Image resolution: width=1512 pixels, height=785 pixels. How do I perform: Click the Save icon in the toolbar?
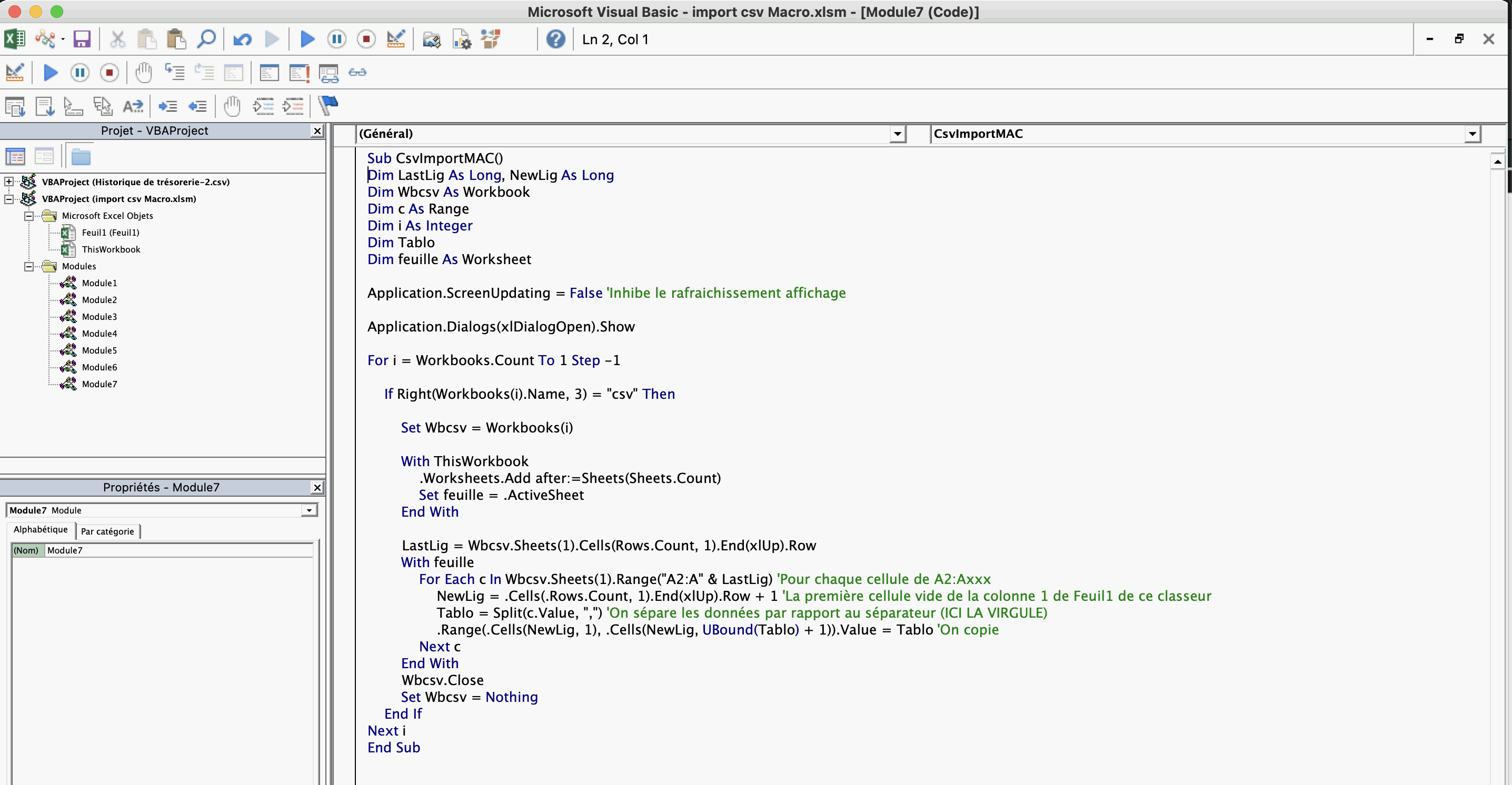pyautogui.click(x=82, y=39)
